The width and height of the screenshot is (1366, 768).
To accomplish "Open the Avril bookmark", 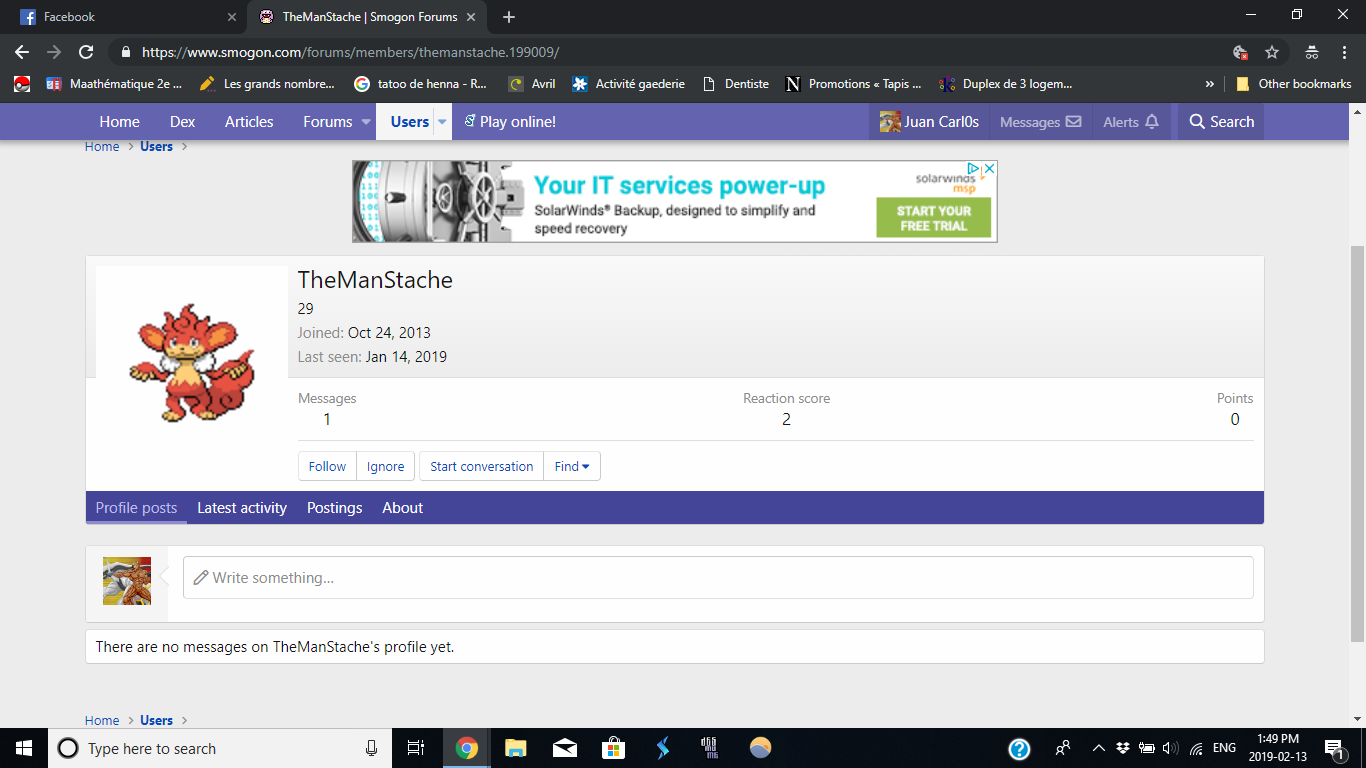I will click(x=532, y=84).
